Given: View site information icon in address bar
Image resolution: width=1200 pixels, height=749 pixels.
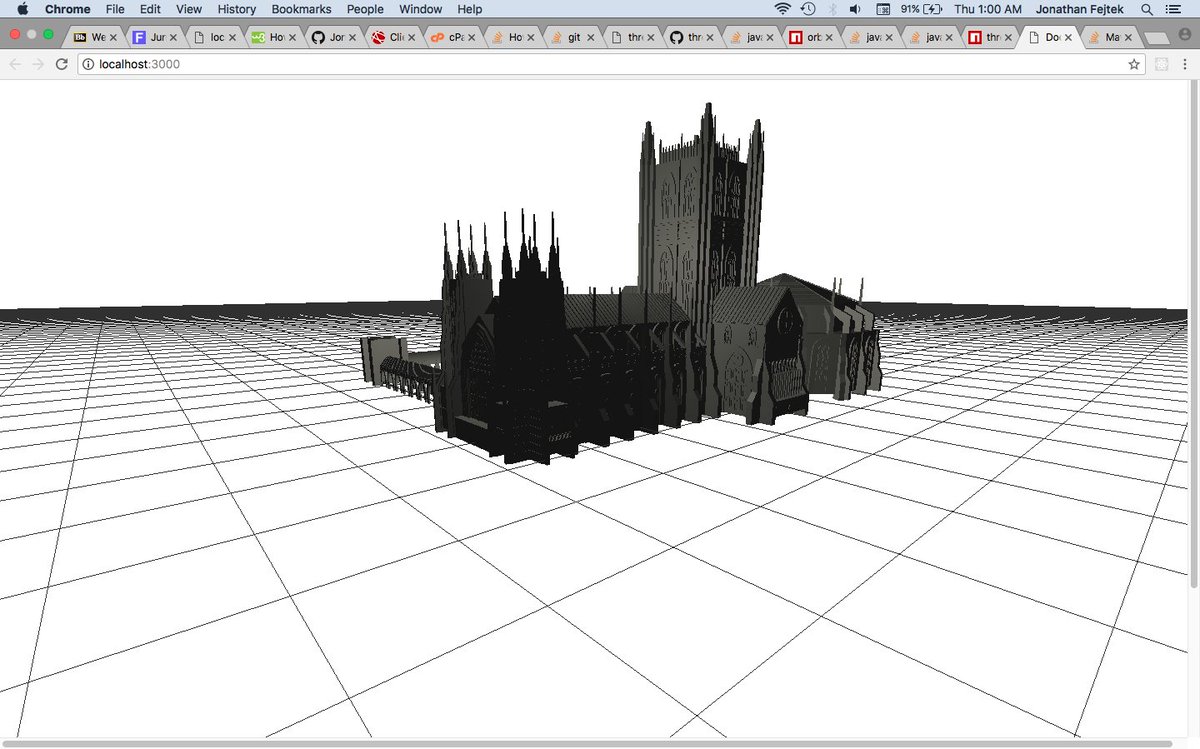Looking at the screenshot, I should (x=88, y=64).
